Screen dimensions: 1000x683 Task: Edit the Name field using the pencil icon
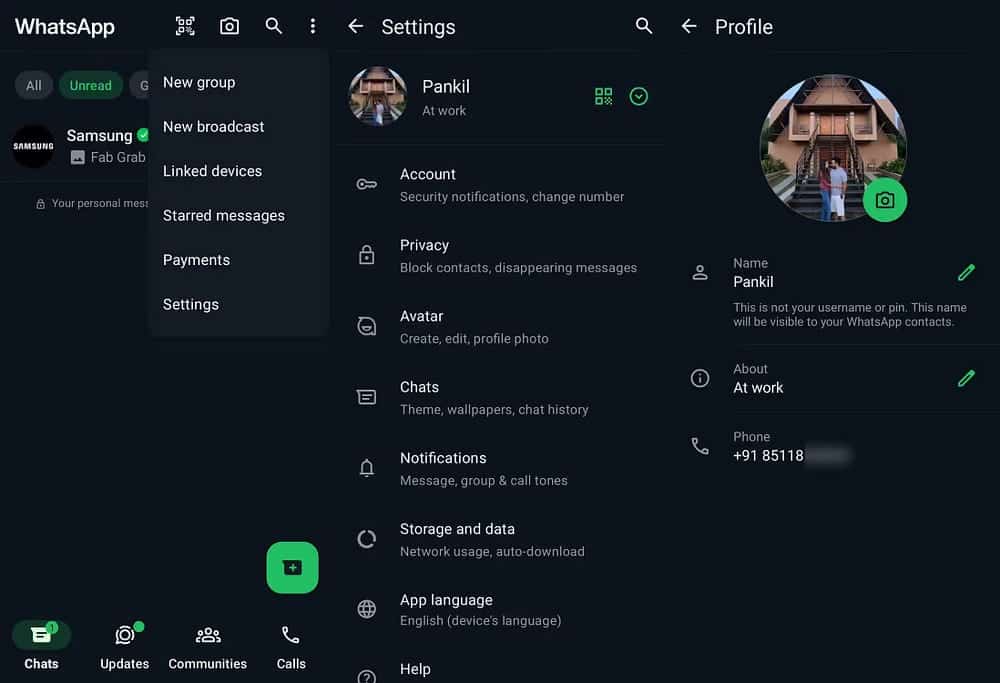[x=965, y=272]
